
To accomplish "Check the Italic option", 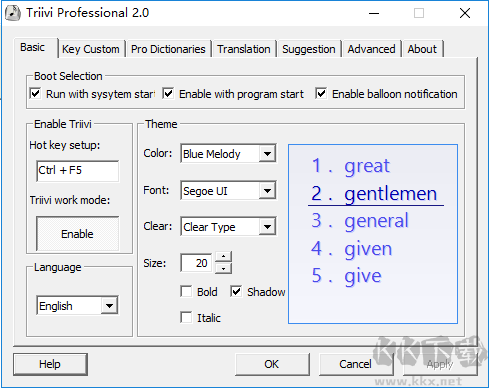I will [186, 317].
